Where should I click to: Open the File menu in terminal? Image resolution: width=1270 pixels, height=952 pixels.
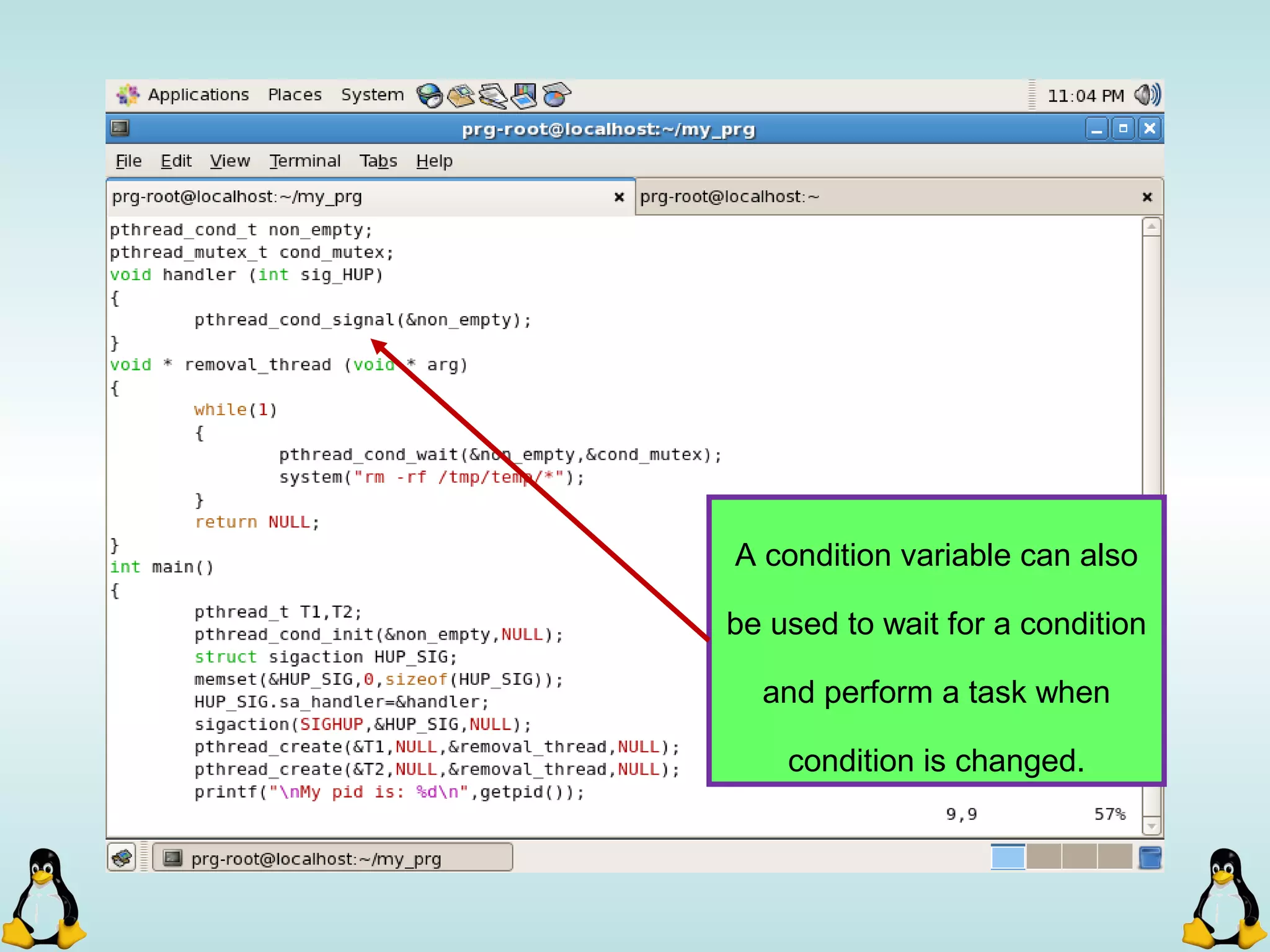[x=128, y=161]
